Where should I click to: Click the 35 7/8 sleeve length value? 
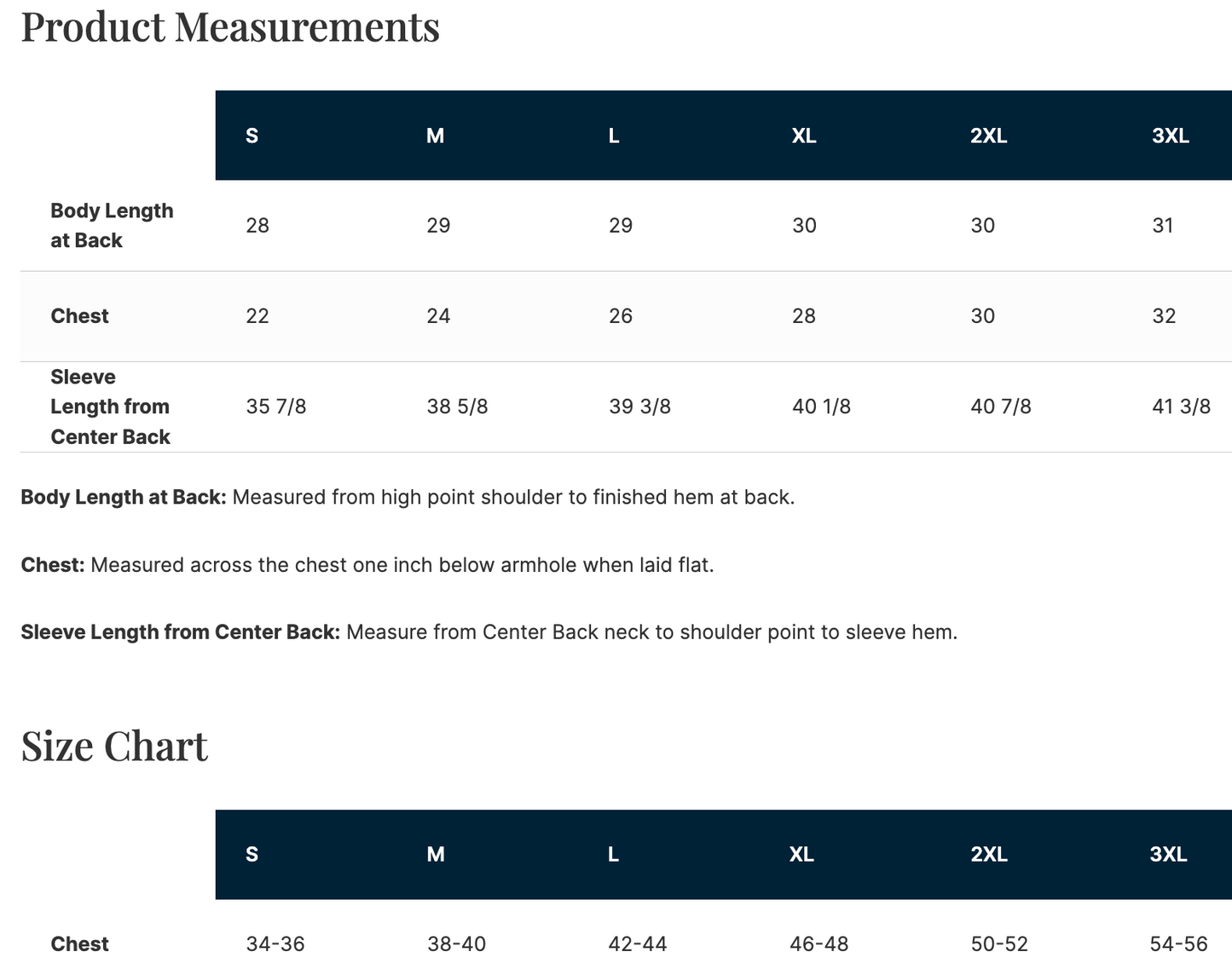click(276, 407)
